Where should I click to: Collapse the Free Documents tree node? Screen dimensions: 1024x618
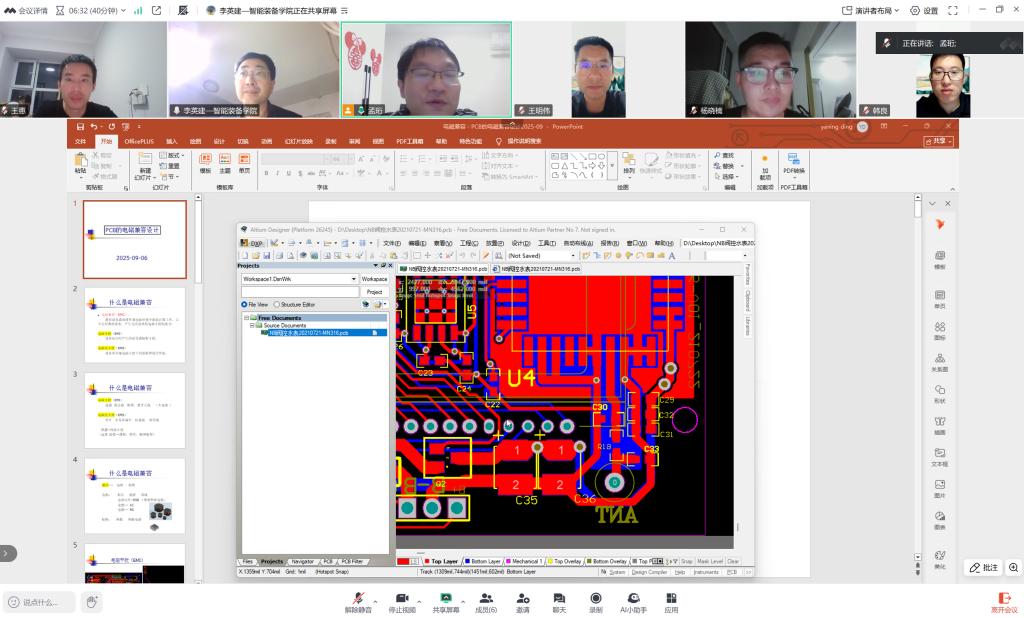click(246, 318)
